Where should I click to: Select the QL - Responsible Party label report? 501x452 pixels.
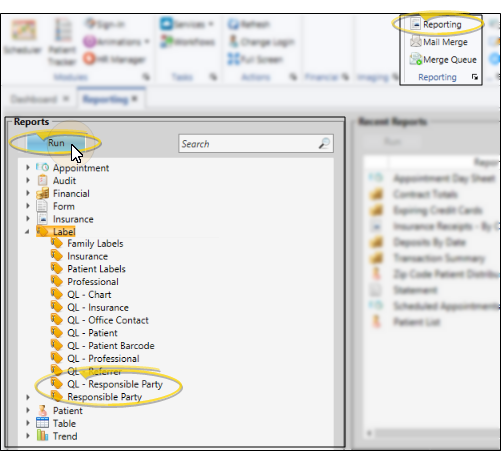click(115, 384)
